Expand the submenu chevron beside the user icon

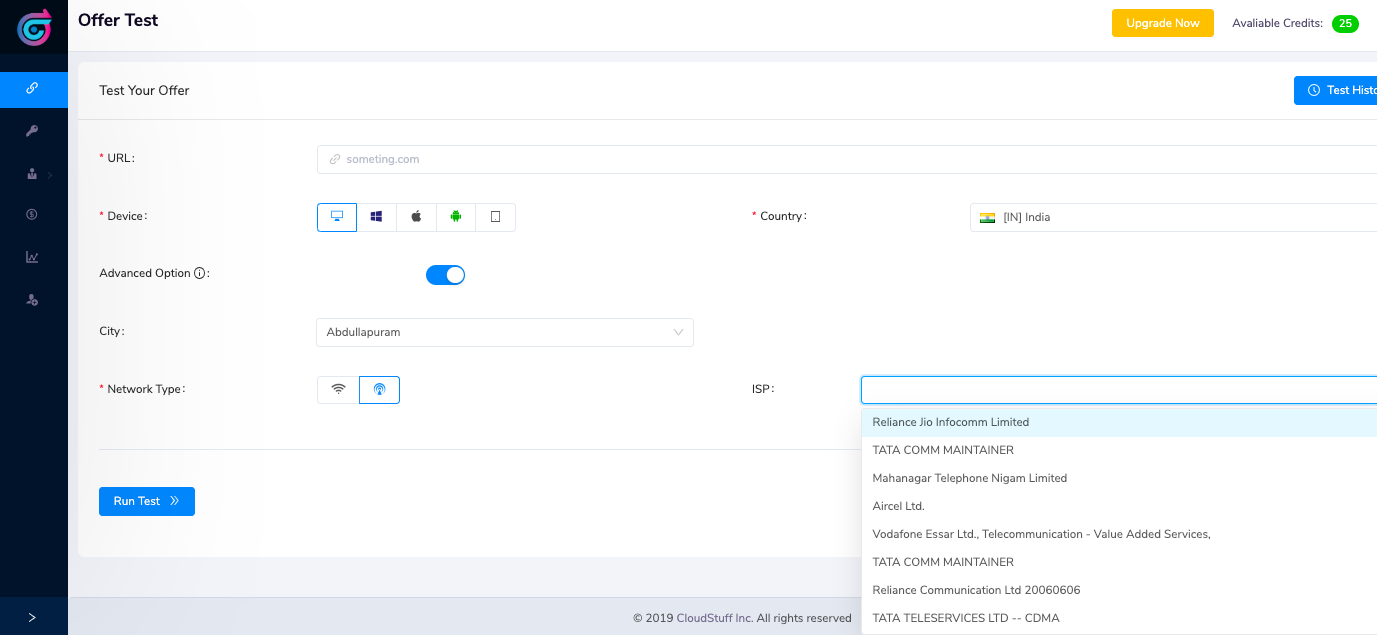(50, 175)
